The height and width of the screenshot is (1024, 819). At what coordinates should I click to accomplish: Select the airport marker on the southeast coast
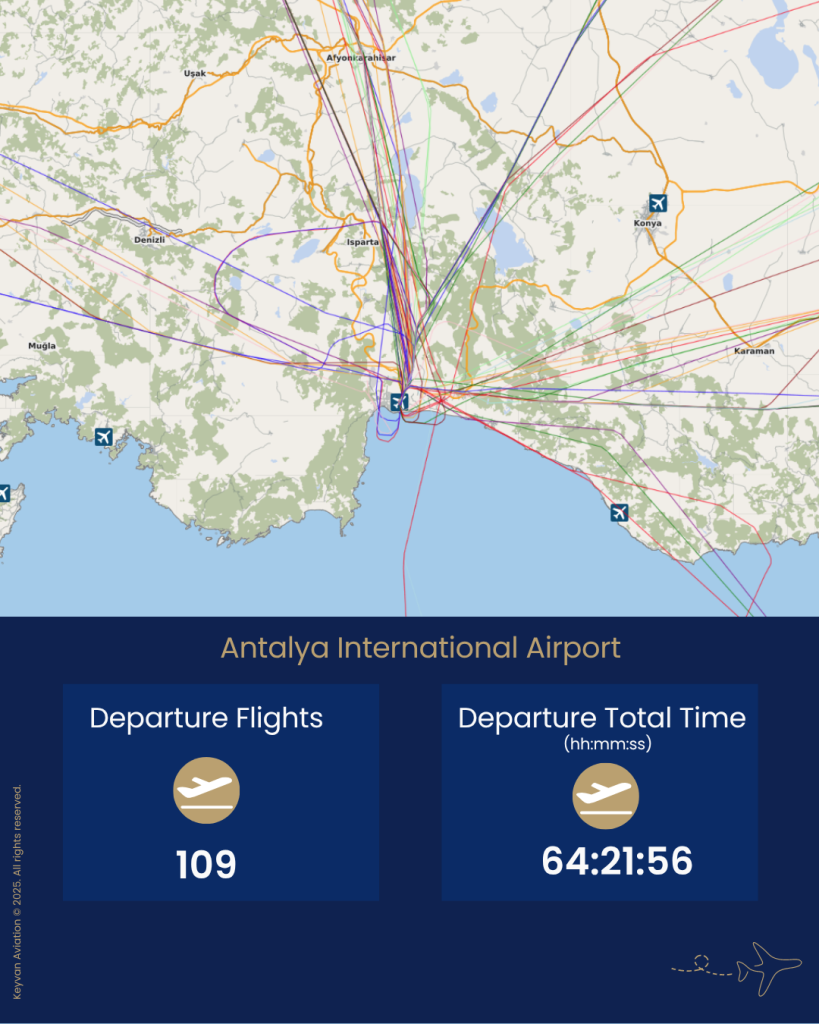pyautogui.click(x=619, y=513)
